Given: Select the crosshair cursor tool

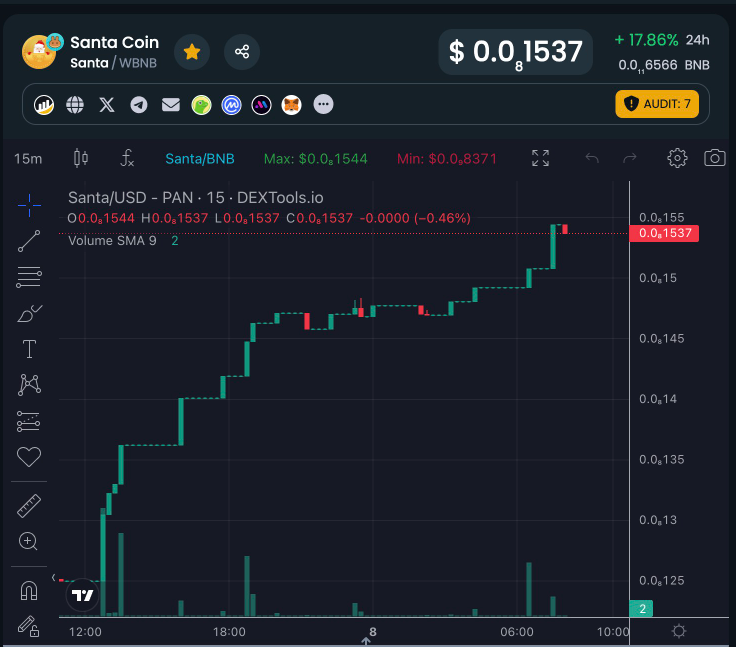Looking at the screenshot, I should click(29, 205).
